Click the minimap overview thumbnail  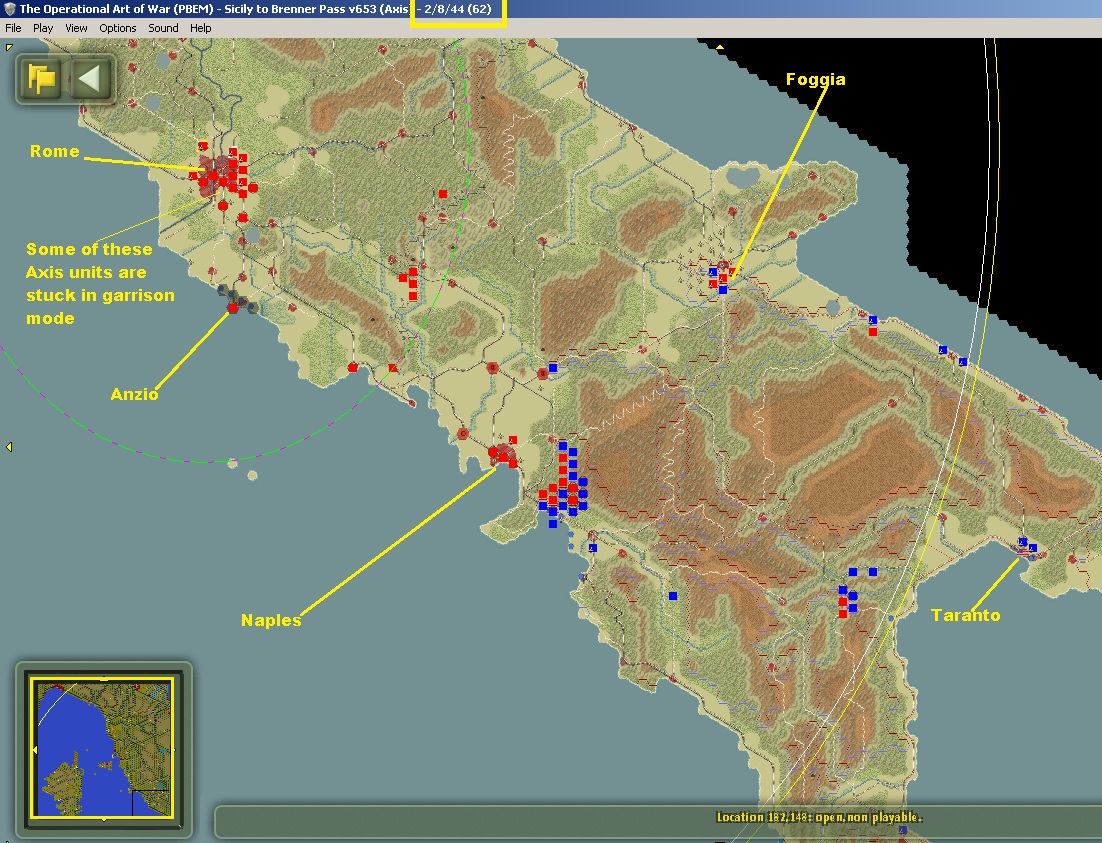pos(103,748)
